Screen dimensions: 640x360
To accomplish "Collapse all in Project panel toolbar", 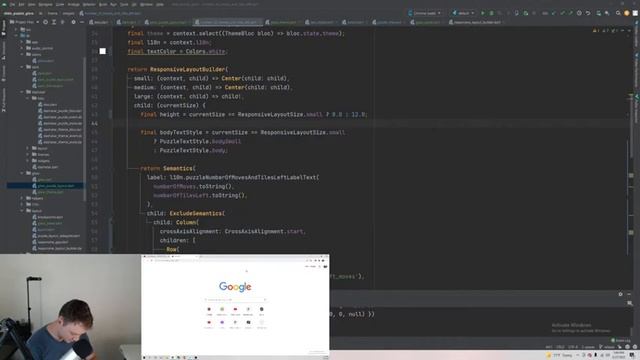I will pyautogui.click(x=62, y=22).
